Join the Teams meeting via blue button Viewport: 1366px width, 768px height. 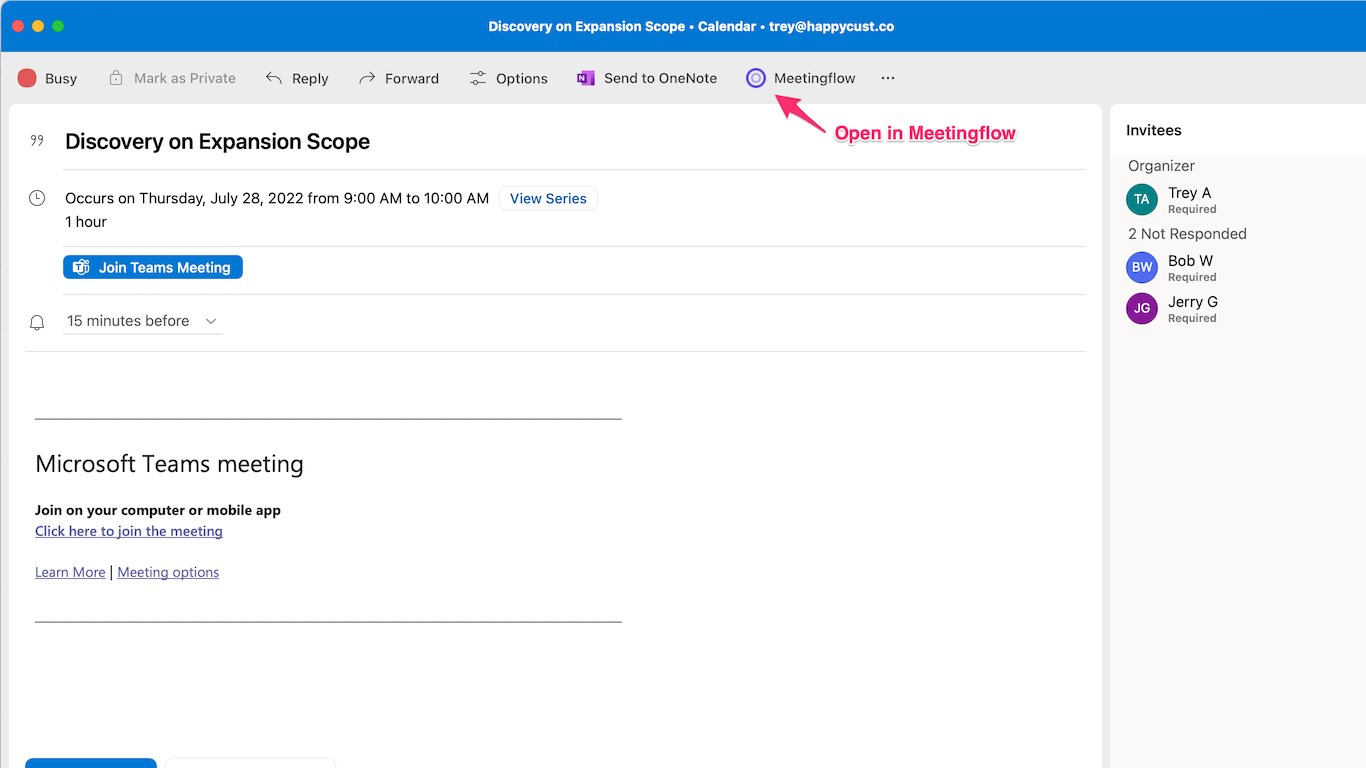tap(153, 267)
